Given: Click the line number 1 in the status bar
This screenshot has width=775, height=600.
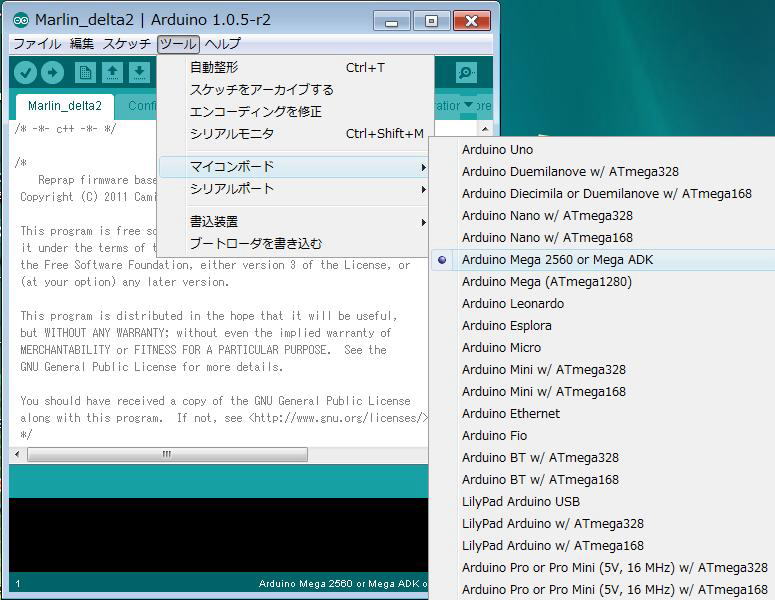Looking at the screenshot, I should tap(18, 584).
